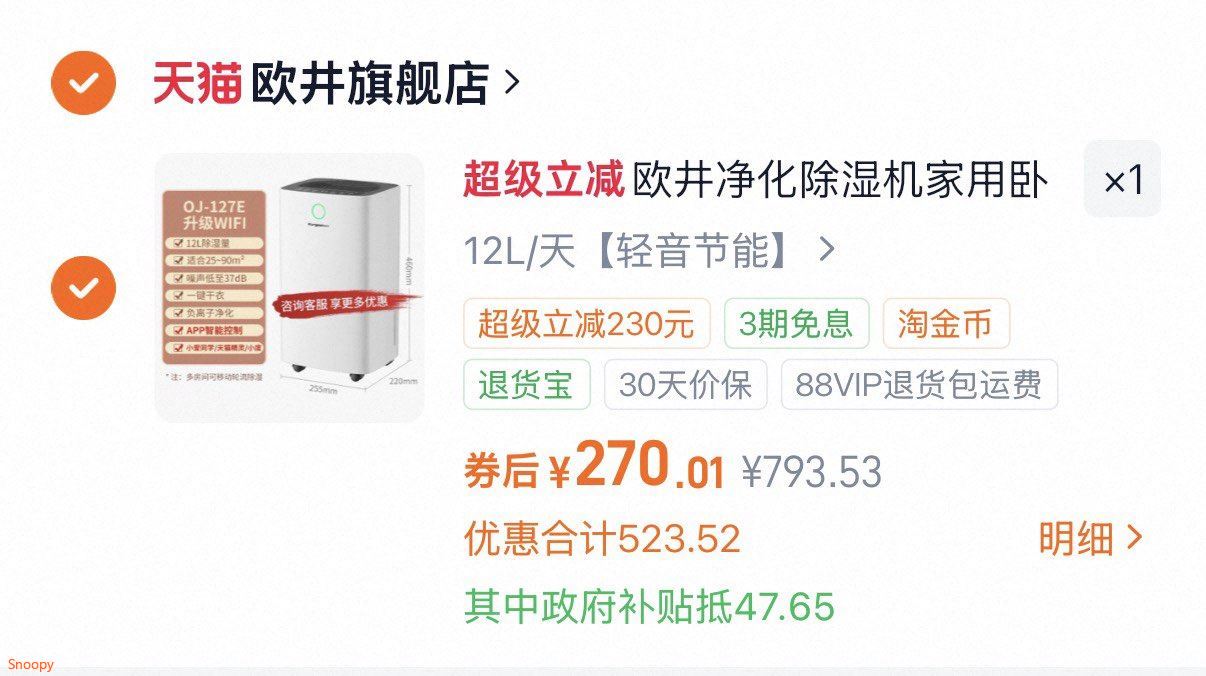
Task: Click the 欧井旗舰店 store name
Action: click(x=369, y=83)
